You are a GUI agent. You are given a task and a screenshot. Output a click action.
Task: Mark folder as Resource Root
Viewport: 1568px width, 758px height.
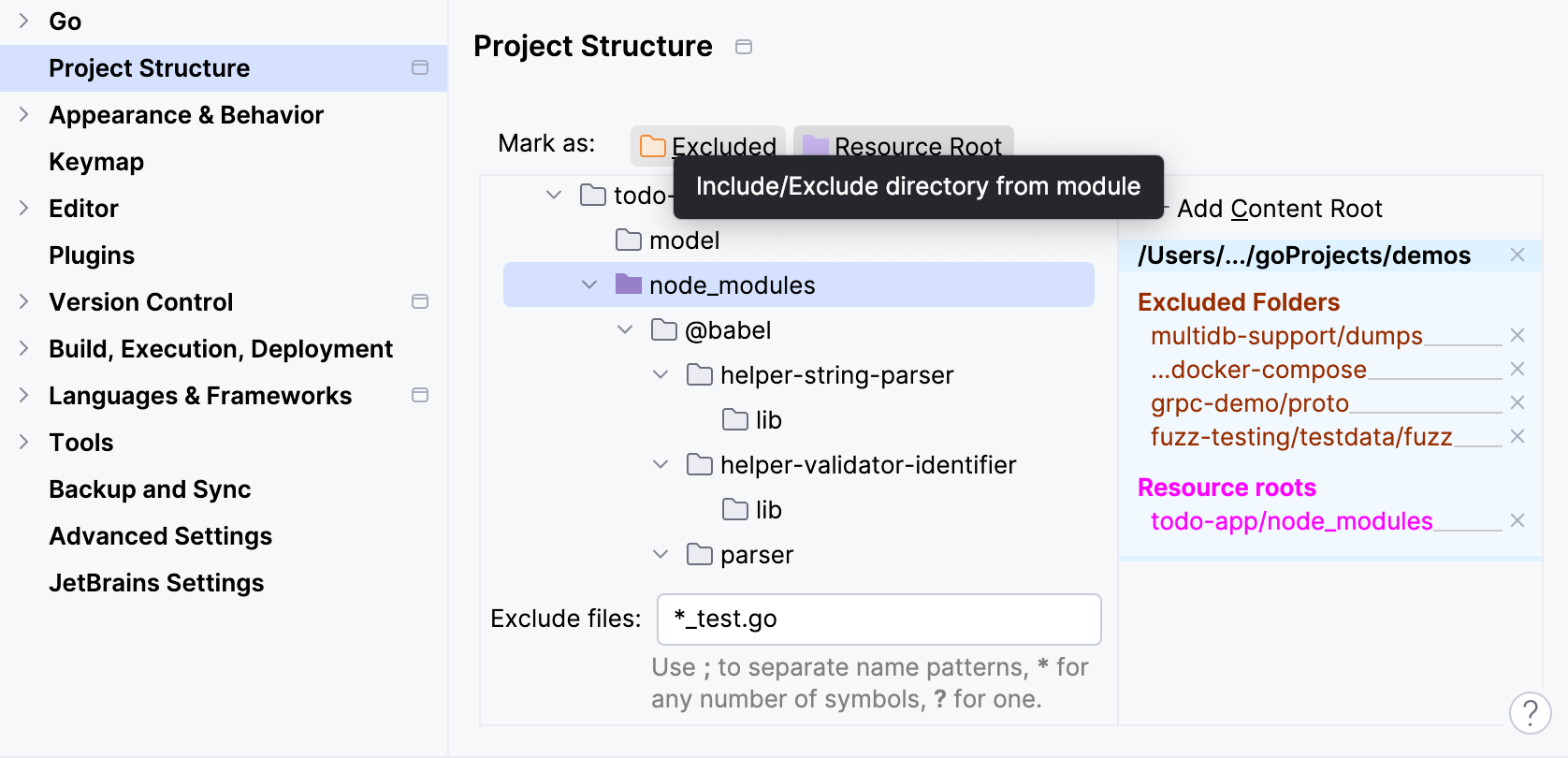tap(903, 144)
